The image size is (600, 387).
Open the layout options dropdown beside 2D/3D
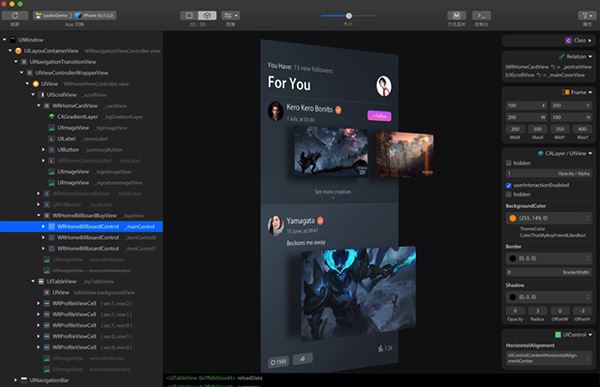point(230,15)
